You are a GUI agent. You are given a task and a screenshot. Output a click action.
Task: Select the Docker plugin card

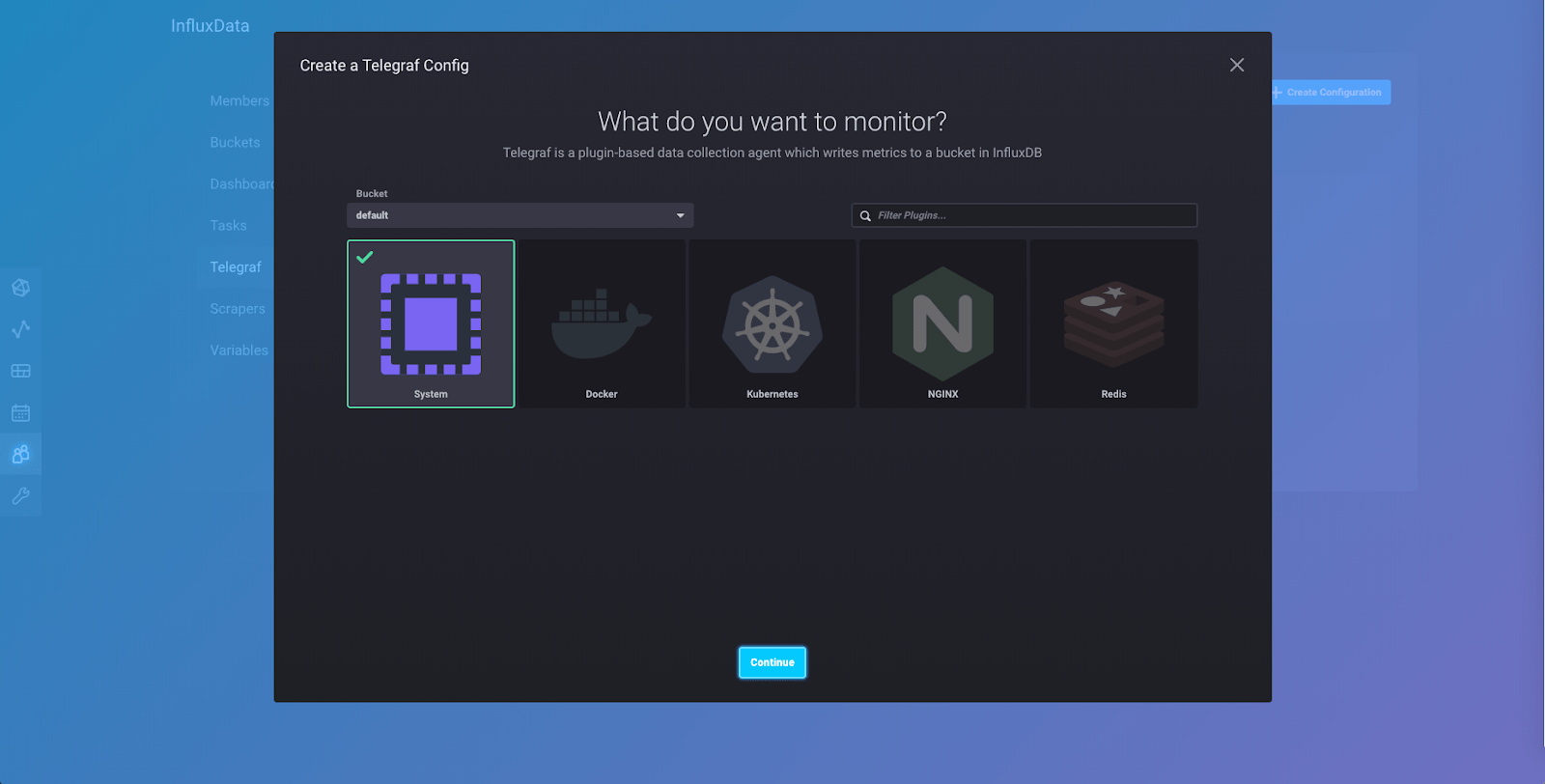coord(602,323)
